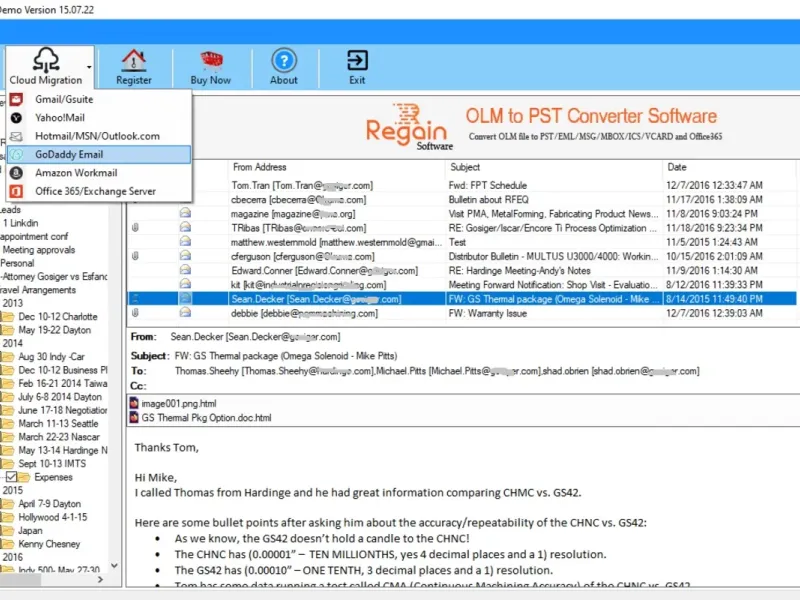Click the Amazon Workmail icon in menu

[x=16, y=172]
